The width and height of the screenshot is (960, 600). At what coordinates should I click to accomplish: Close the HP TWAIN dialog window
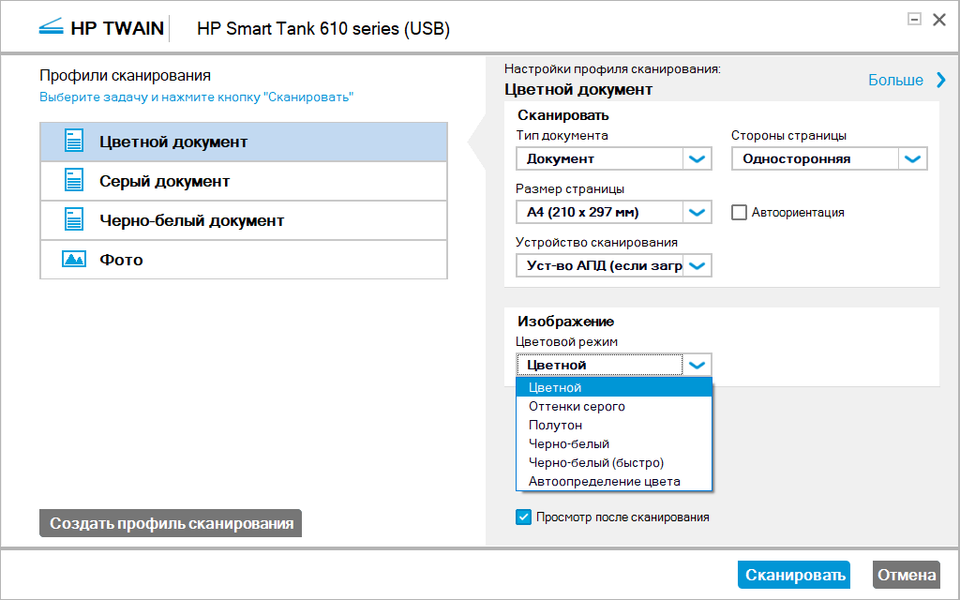[x=939, y=19]
